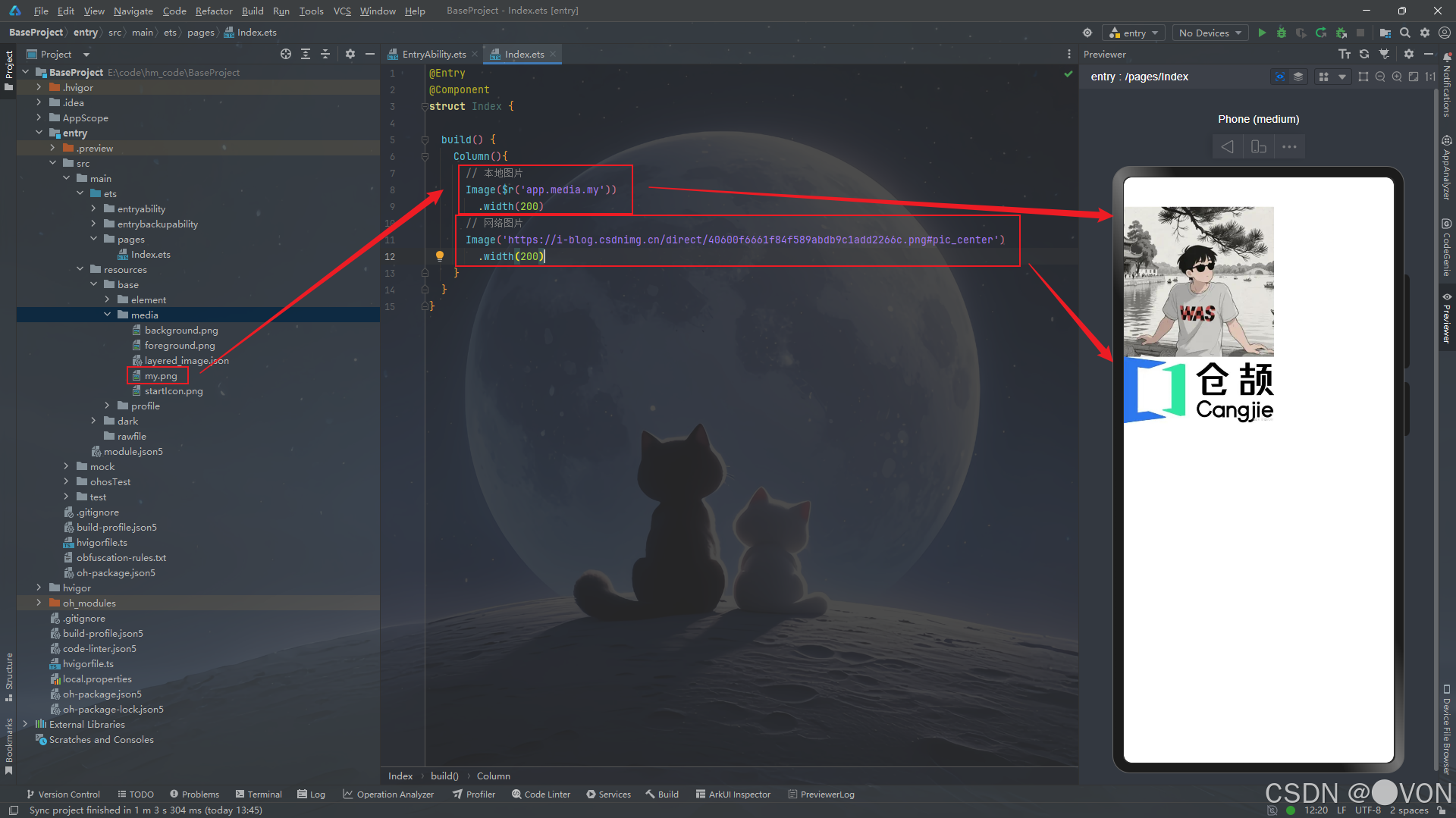The width and height of the screenshot is (1456, 818).
Task: Open the Problems tool window
Action: (194, 794)
